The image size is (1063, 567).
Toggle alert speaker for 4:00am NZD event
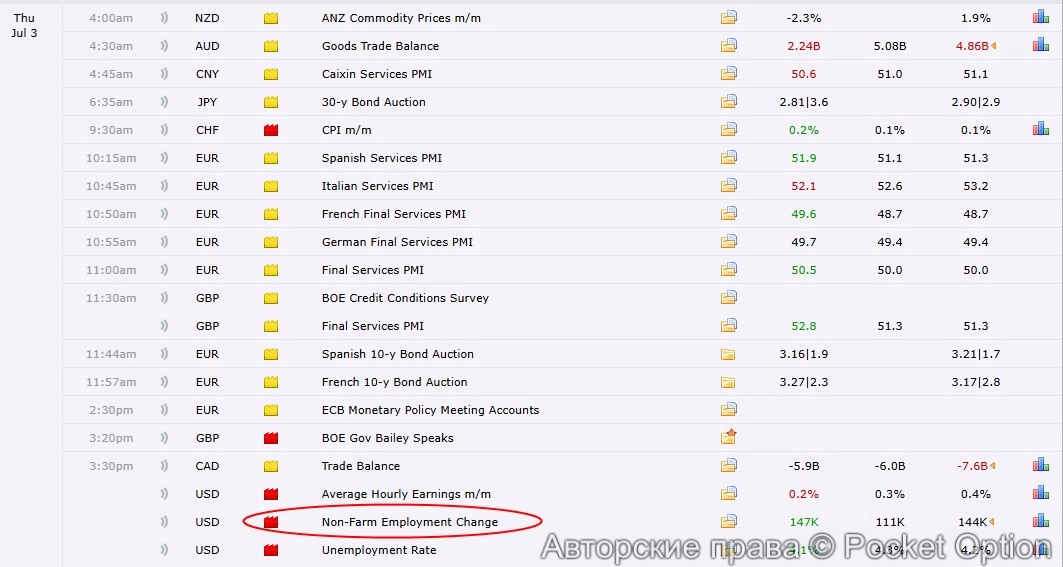coord(163,18)
